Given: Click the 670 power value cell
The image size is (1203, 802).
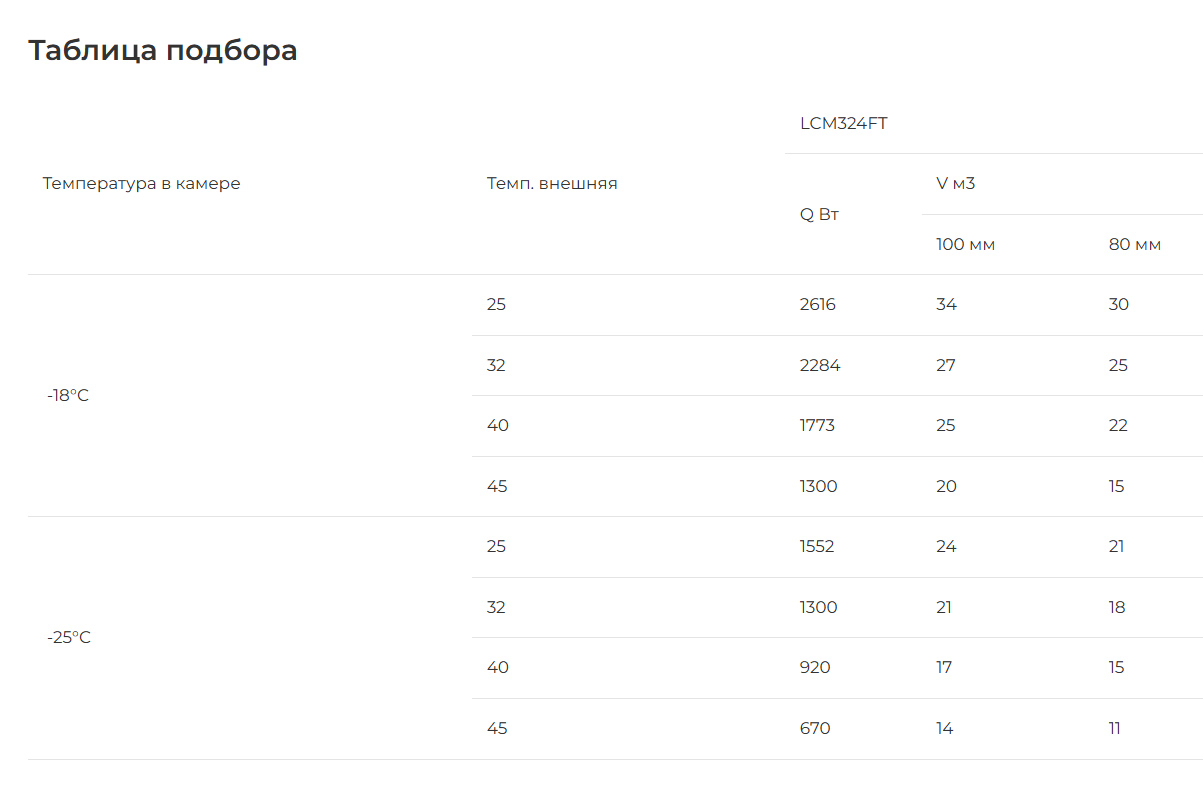Looking at the screenshot, I should (x=815, y=729).
